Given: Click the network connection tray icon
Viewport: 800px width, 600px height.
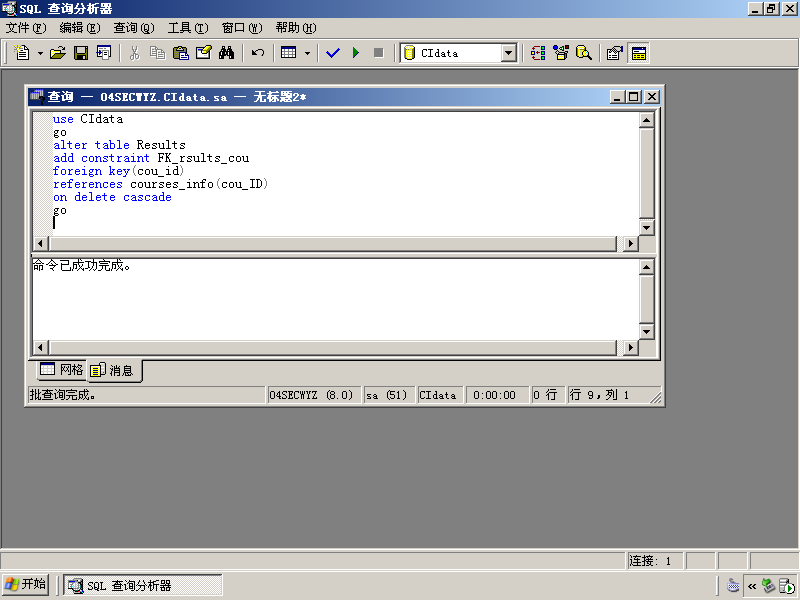Looking at the screenshot, I should pyautogui.click(x=768, y=585).
